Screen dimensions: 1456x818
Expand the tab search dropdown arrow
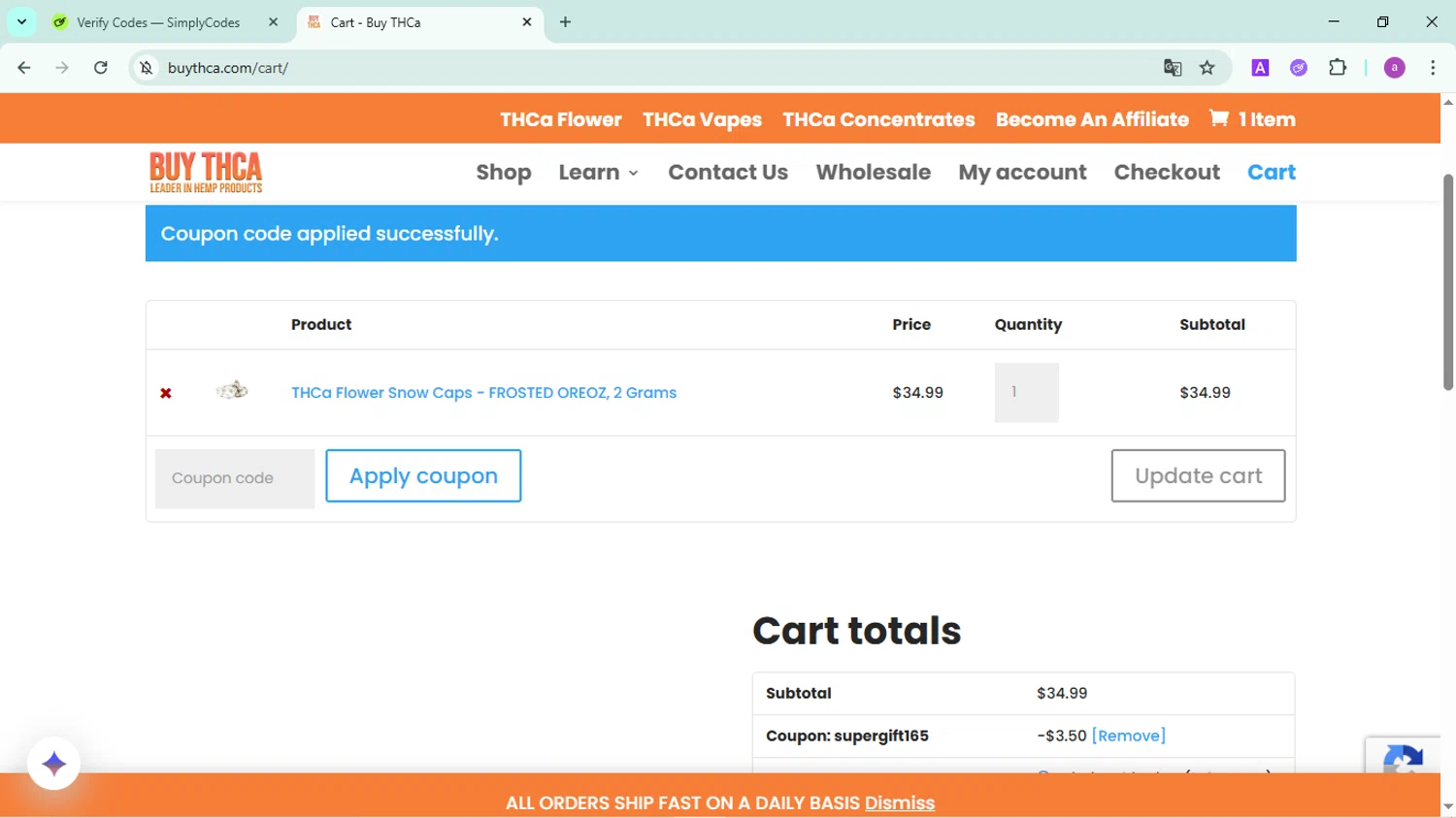tap(21, 21)
